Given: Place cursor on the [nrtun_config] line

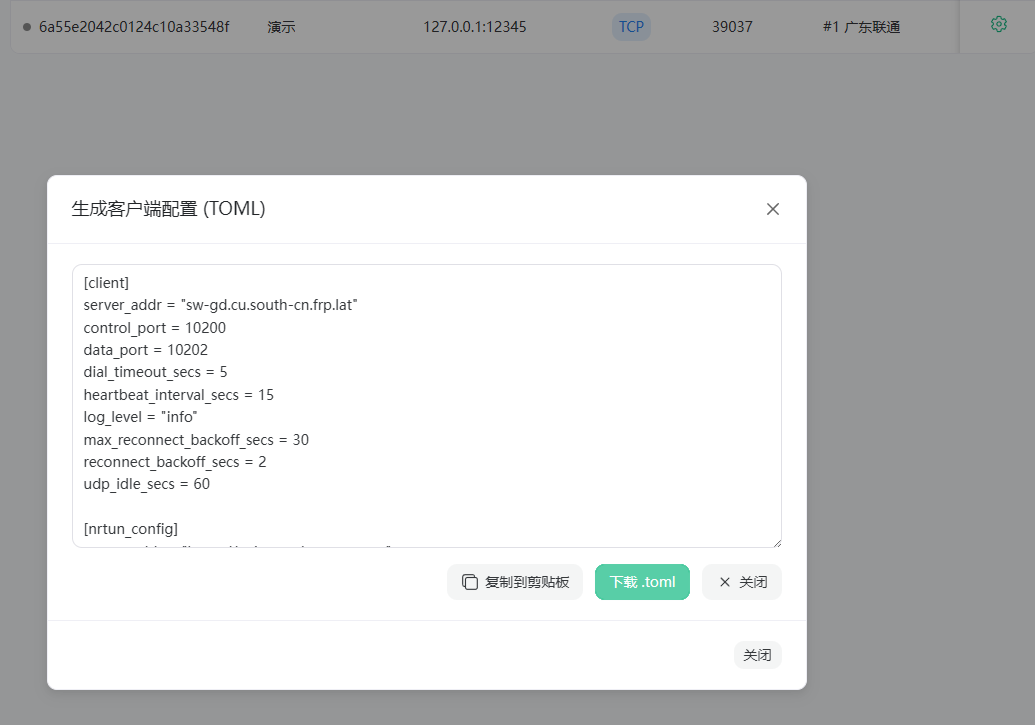Looking at the screenshot, I should [x=131, y=529].
